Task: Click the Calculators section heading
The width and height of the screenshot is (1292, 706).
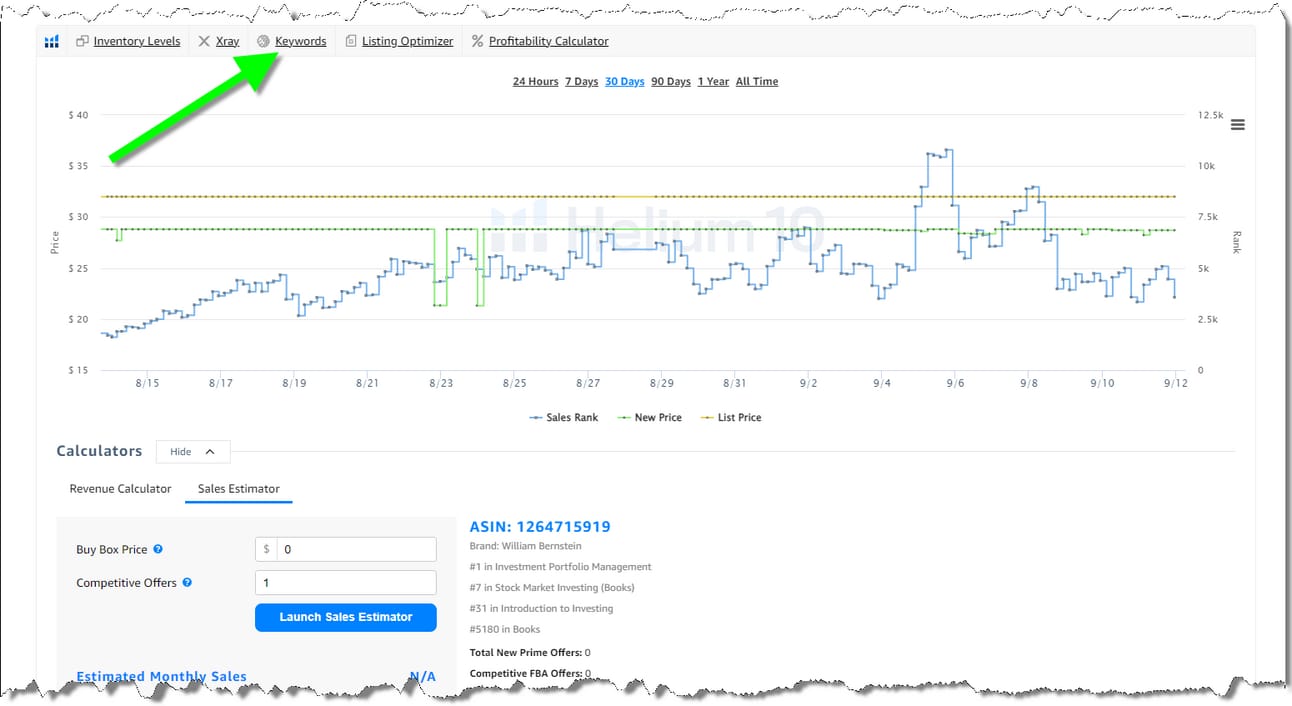Action: coord(99,451)
